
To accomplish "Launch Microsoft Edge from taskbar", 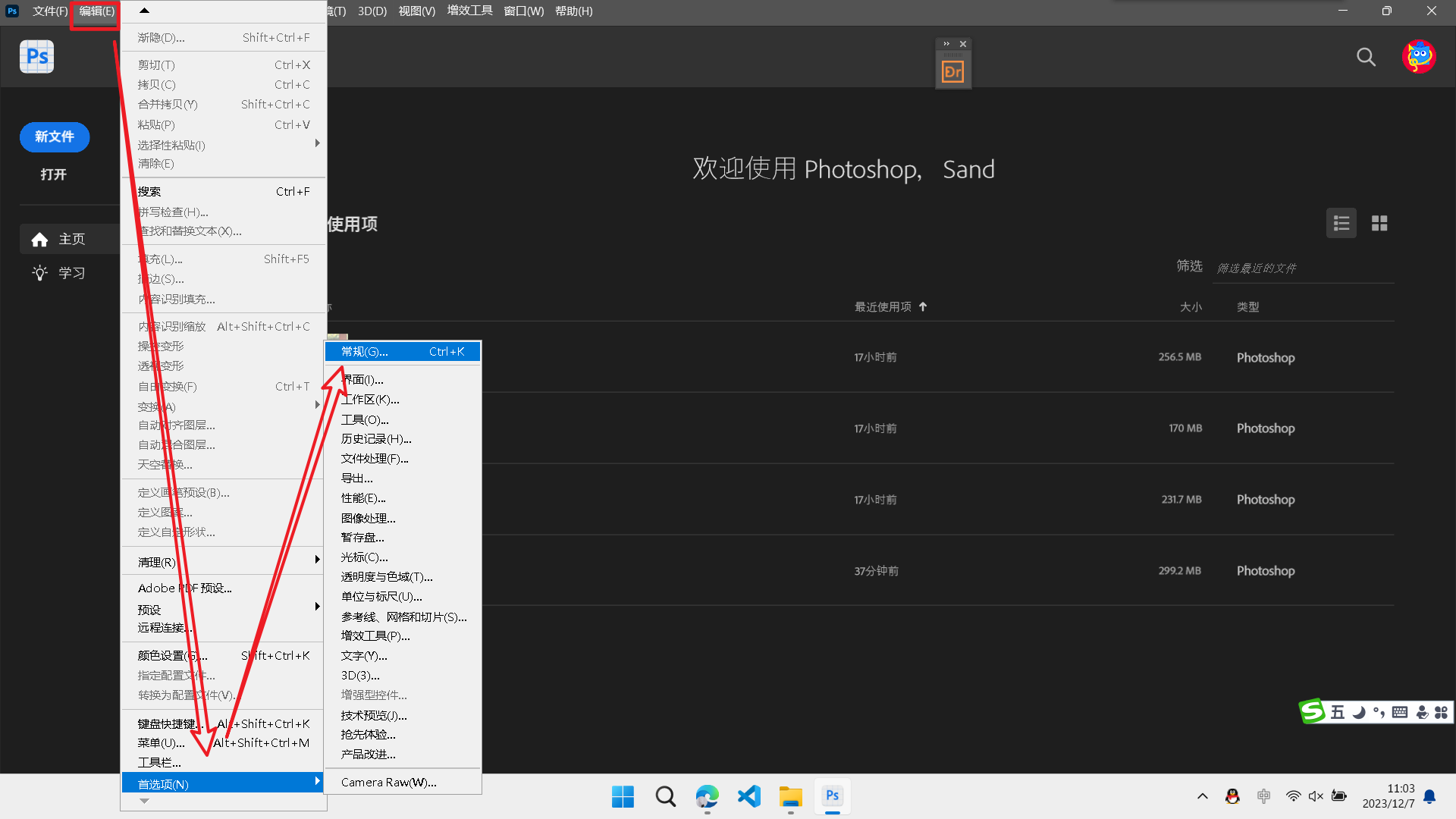I will (x=707, y=796).
